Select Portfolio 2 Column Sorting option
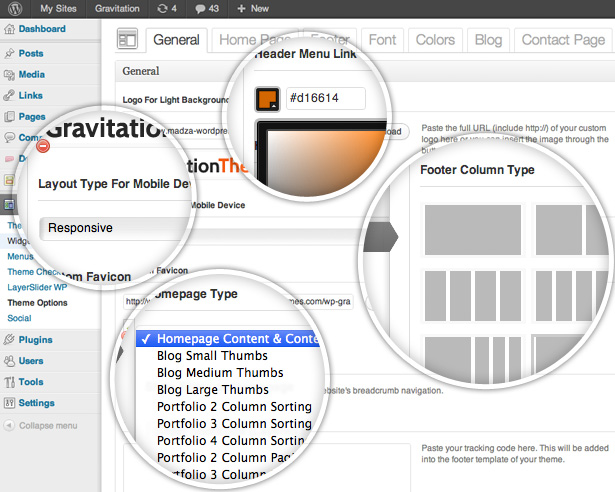The width and height of the screenshot is (615, 492). pos(234,406)
